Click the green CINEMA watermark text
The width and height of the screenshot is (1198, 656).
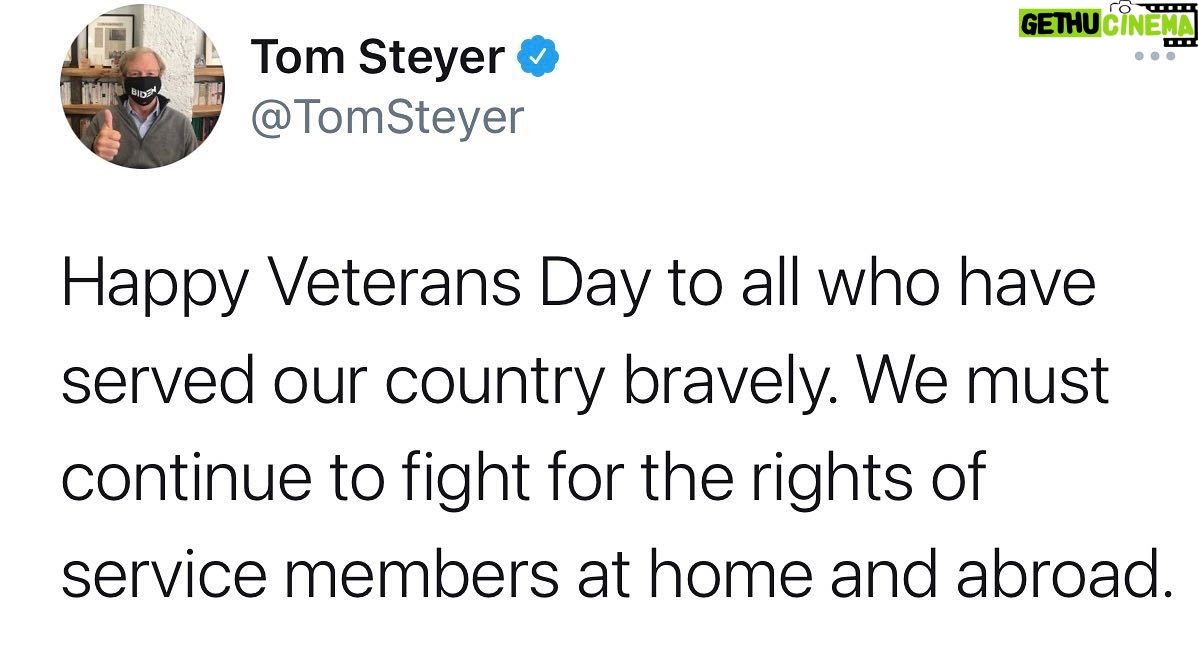click(x=1147, y=25)
